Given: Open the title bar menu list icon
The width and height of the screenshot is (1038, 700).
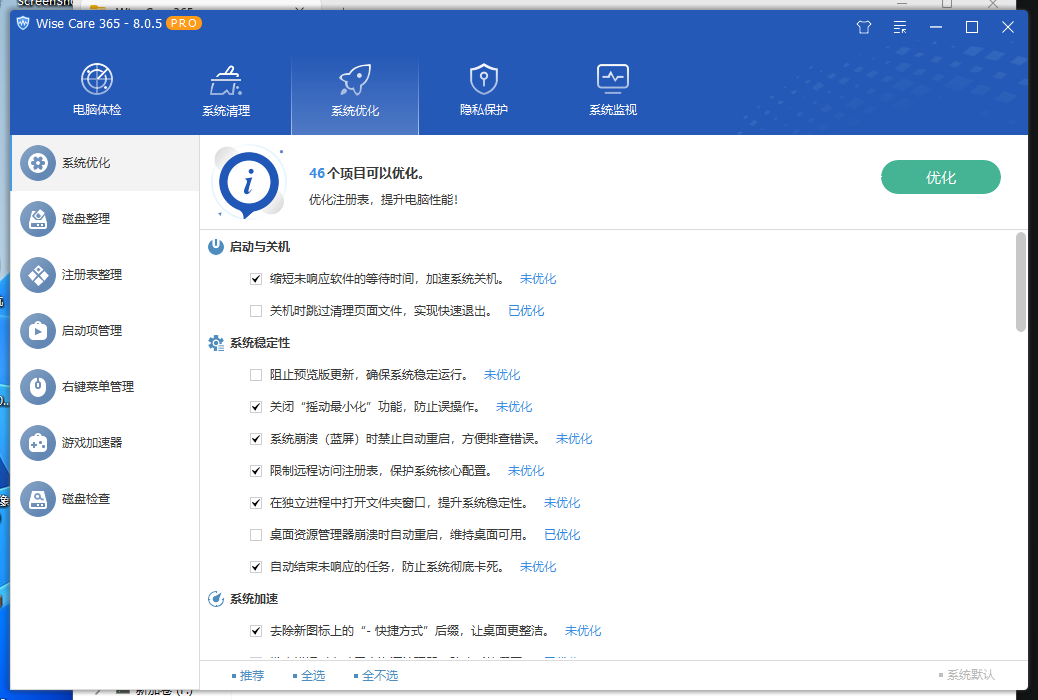Looking at the screenshot, I should (x=900, y=27).
